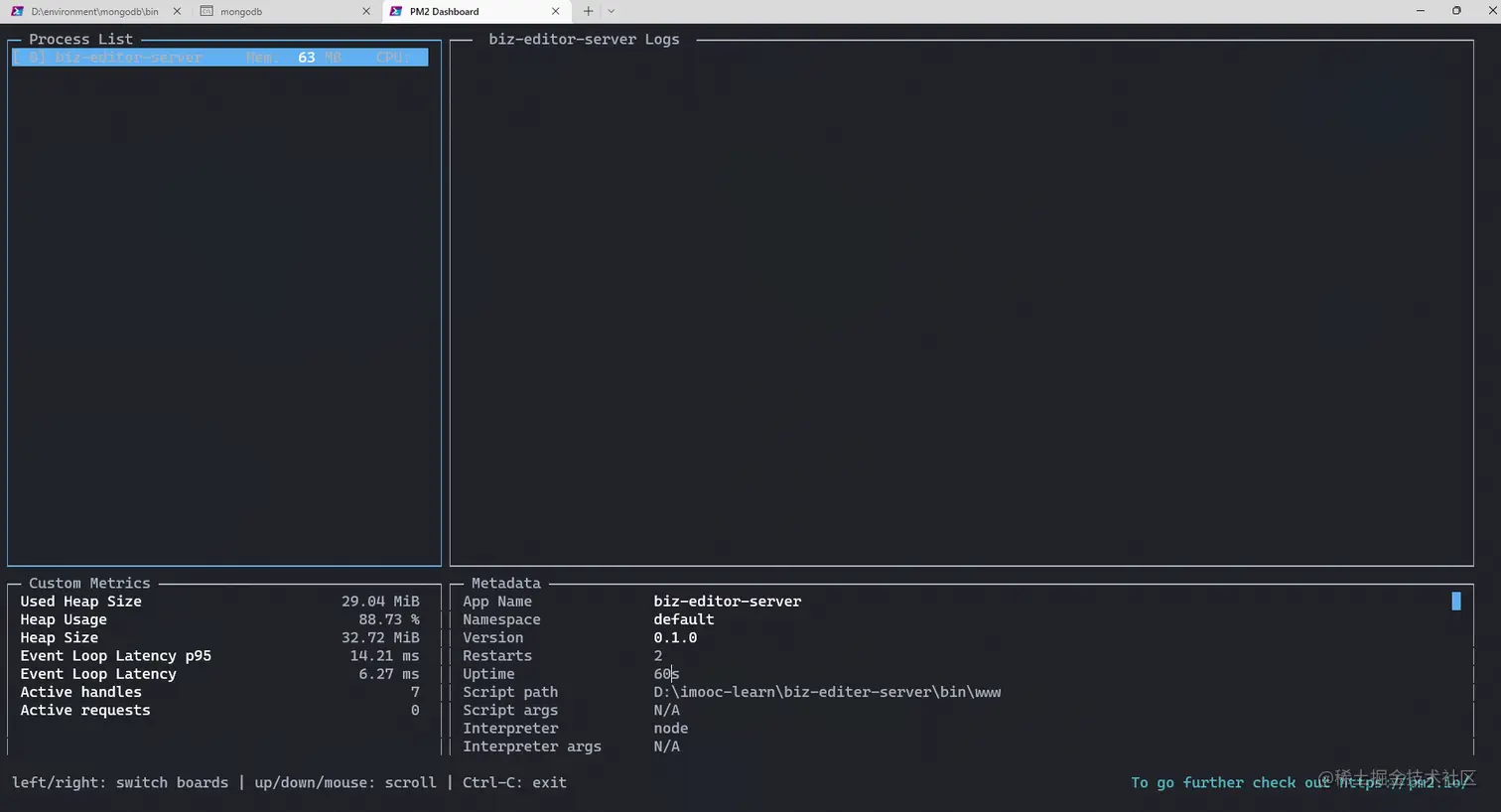Click the Uptime value 60s
Screen dimensions: 1501x812
(666, 674)
